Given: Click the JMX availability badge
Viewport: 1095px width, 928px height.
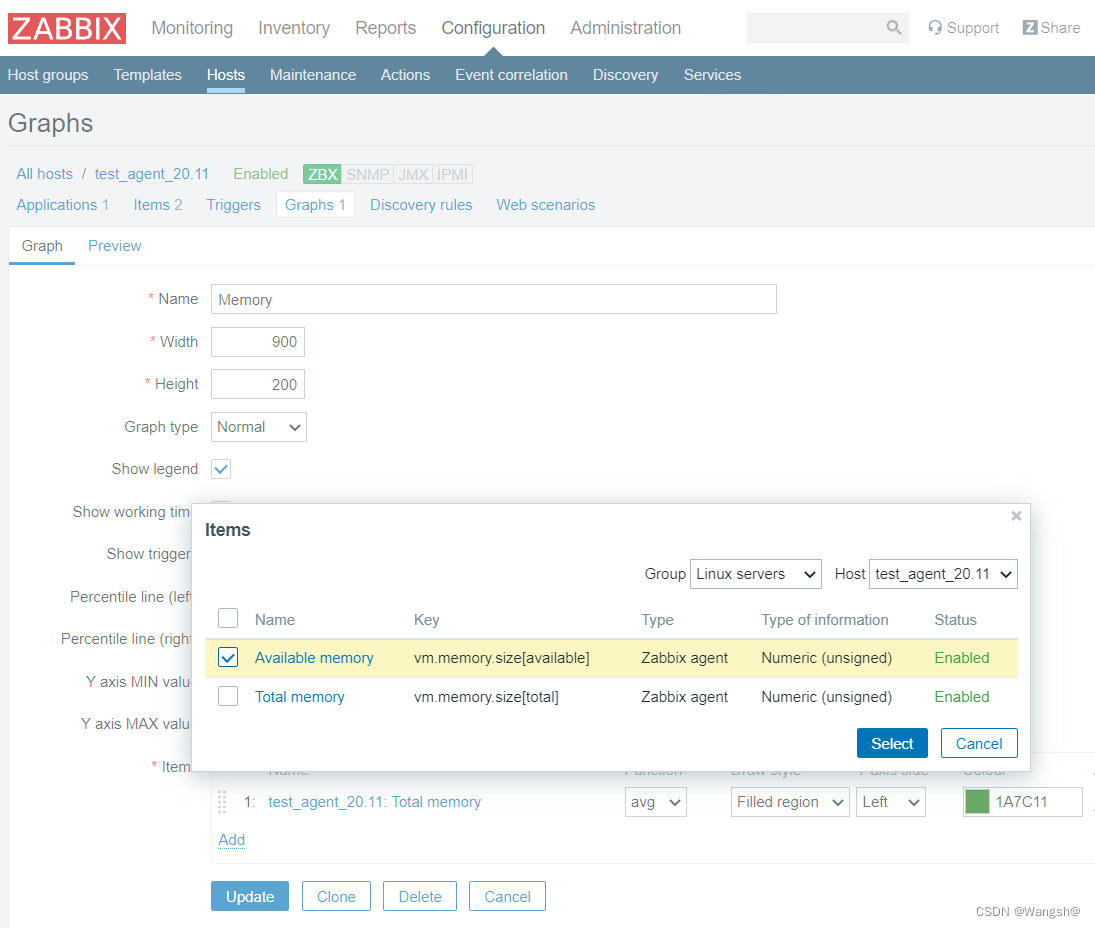Looking at the screenshot, I should pos(413,175).
